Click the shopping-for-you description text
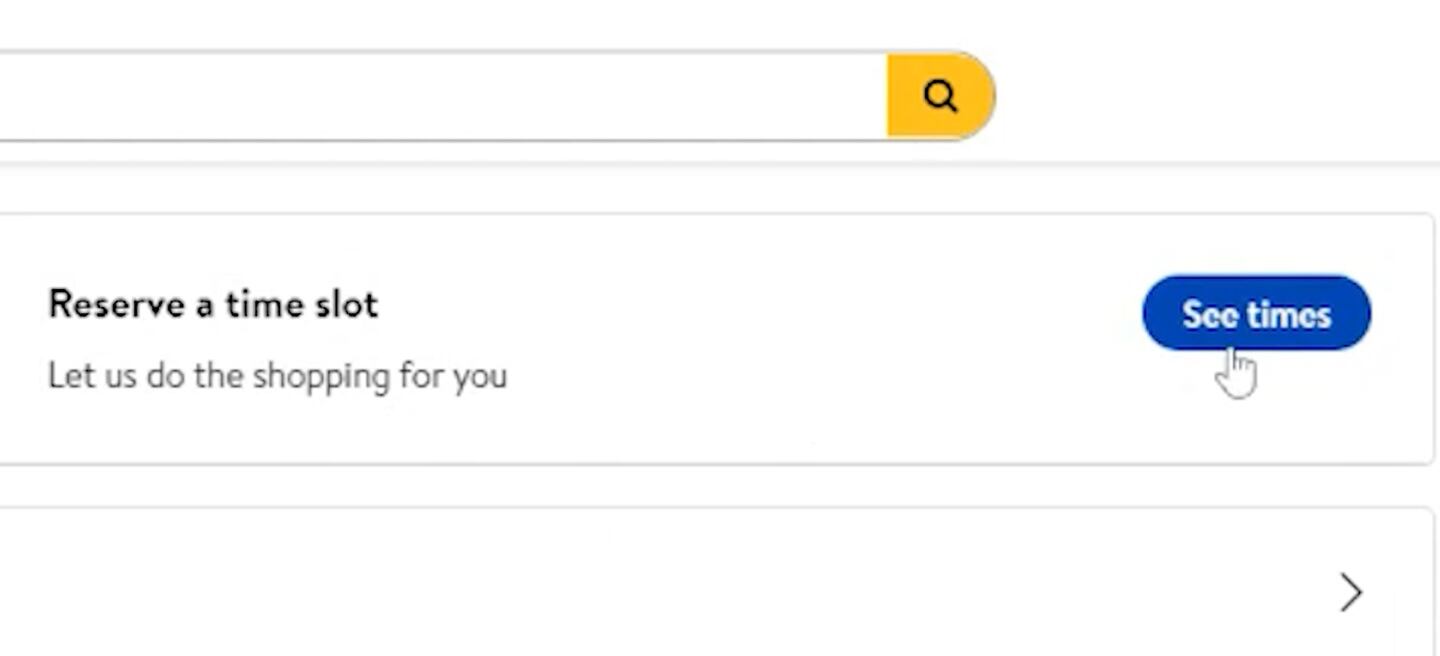The width and height of the screenshot is (1440, 656). (277, 376)
